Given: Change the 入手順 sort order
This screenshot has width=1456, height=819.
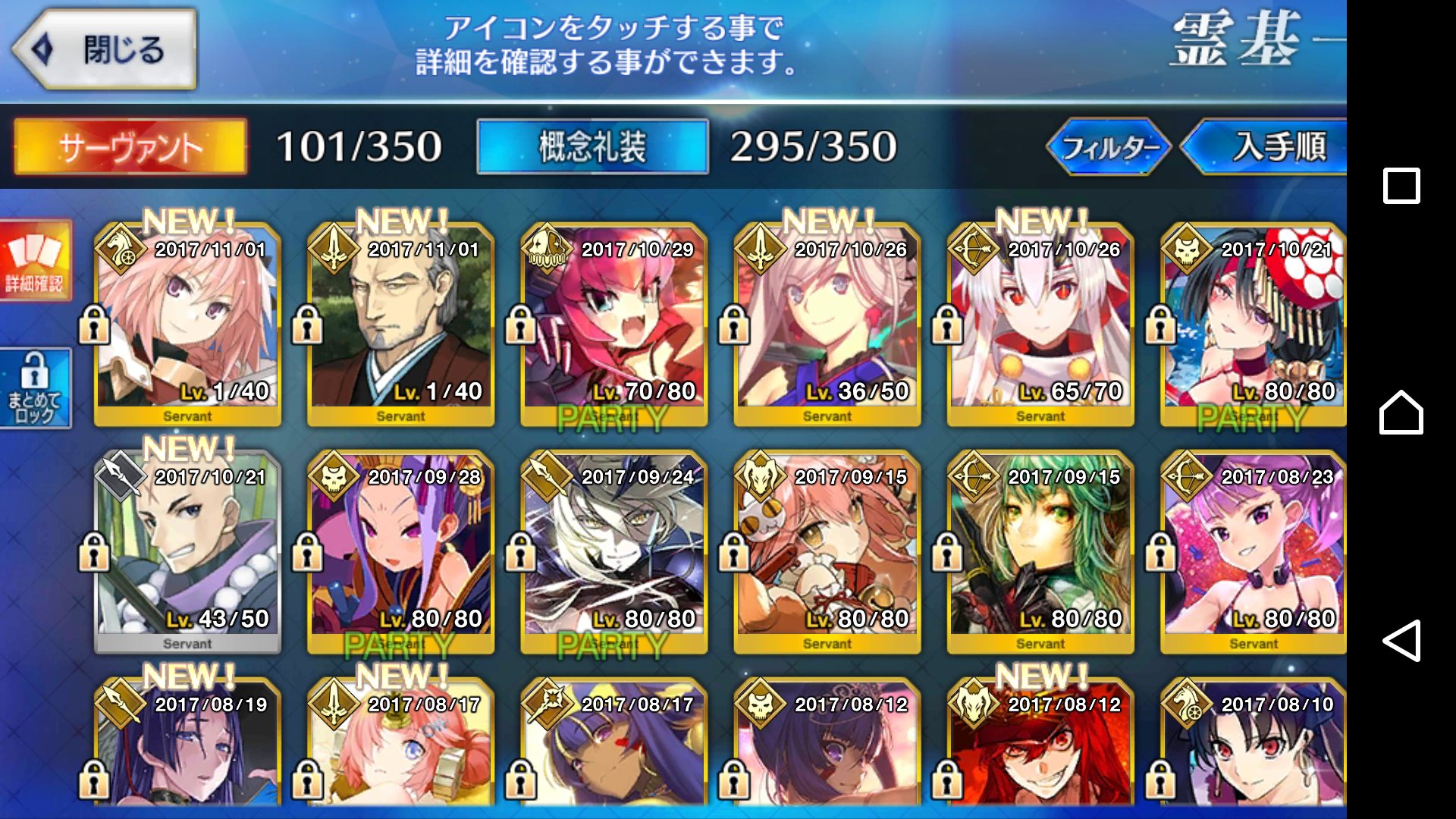Looking at the screenshot, I should tap(1265, 146).
